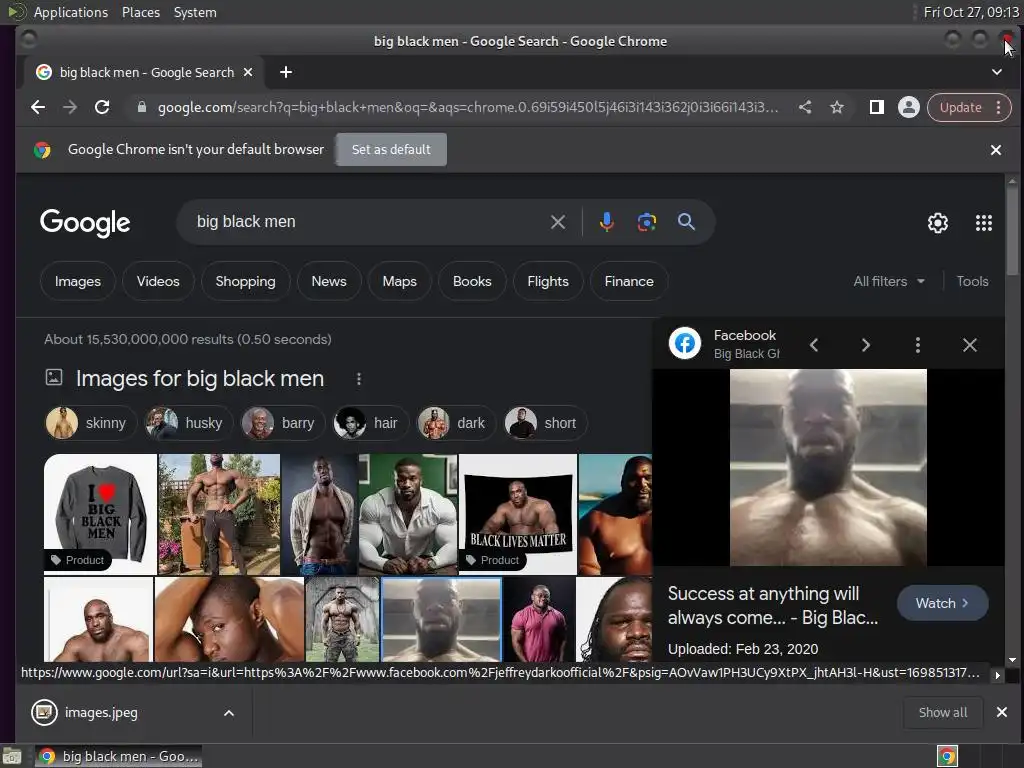The image size is (1024, 768).
Task: Click the Chrome icon in system tray
Action: click(x=947, y=756)
